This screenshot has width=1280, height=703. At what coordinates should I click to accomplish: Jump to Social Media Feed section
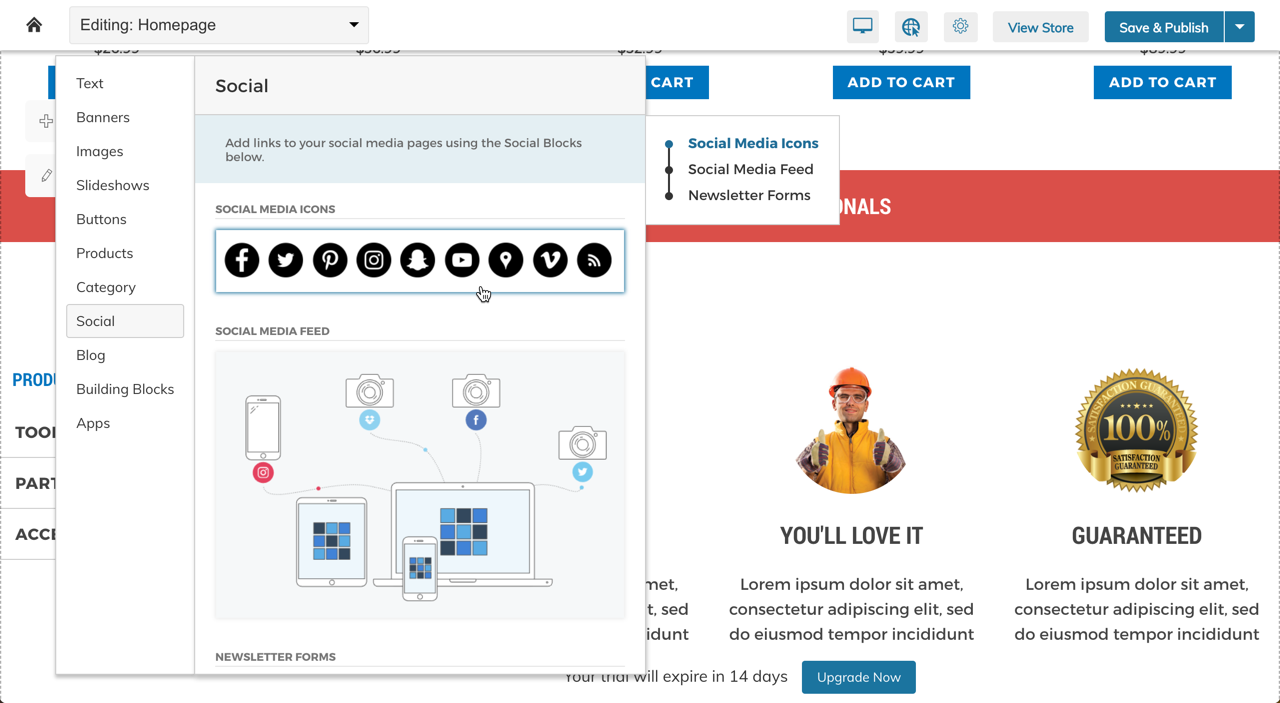pyautogui.click(x=751, y=169)
